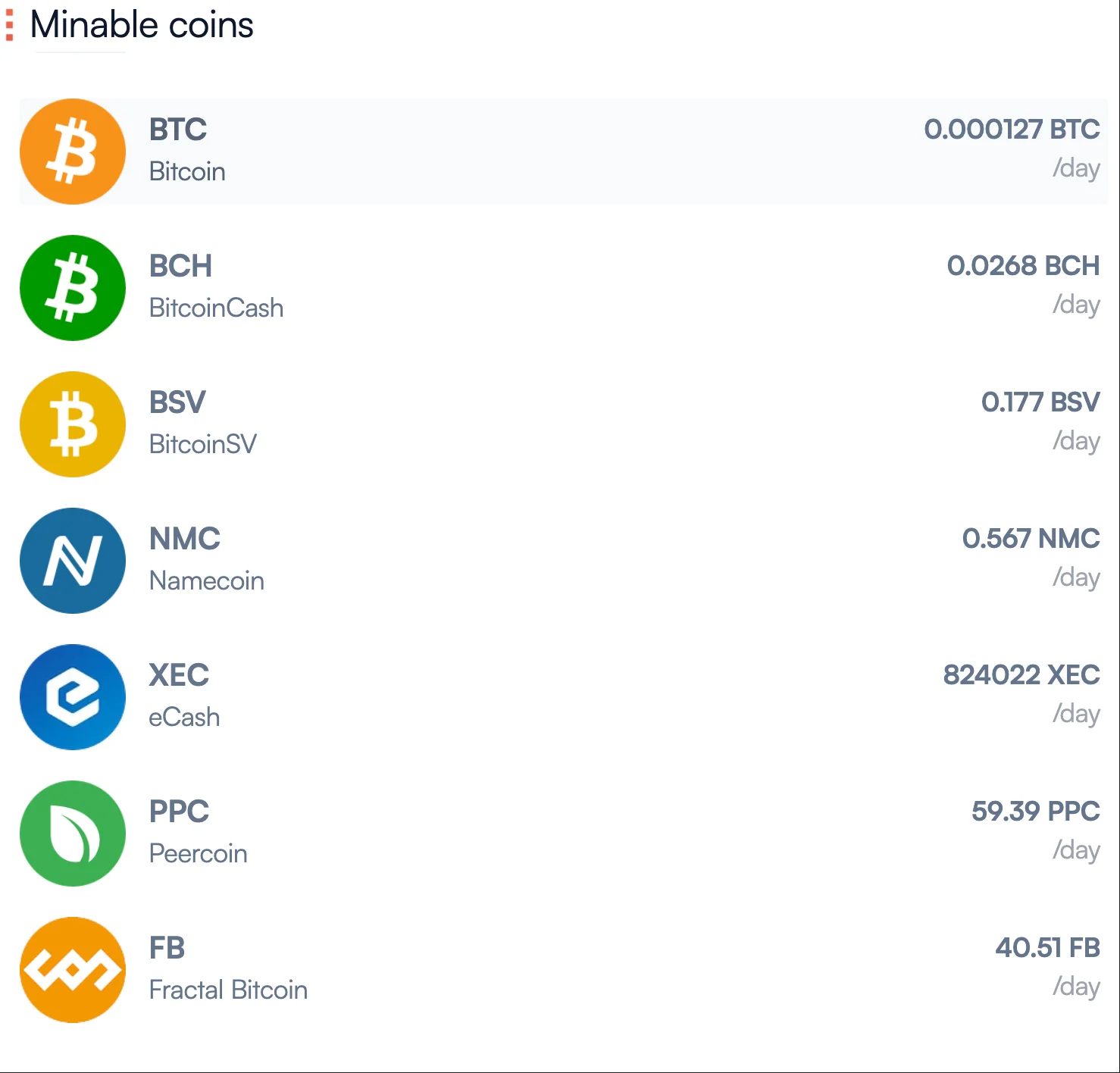
Task: Select the eCash coin name
Action: point(184,717)
